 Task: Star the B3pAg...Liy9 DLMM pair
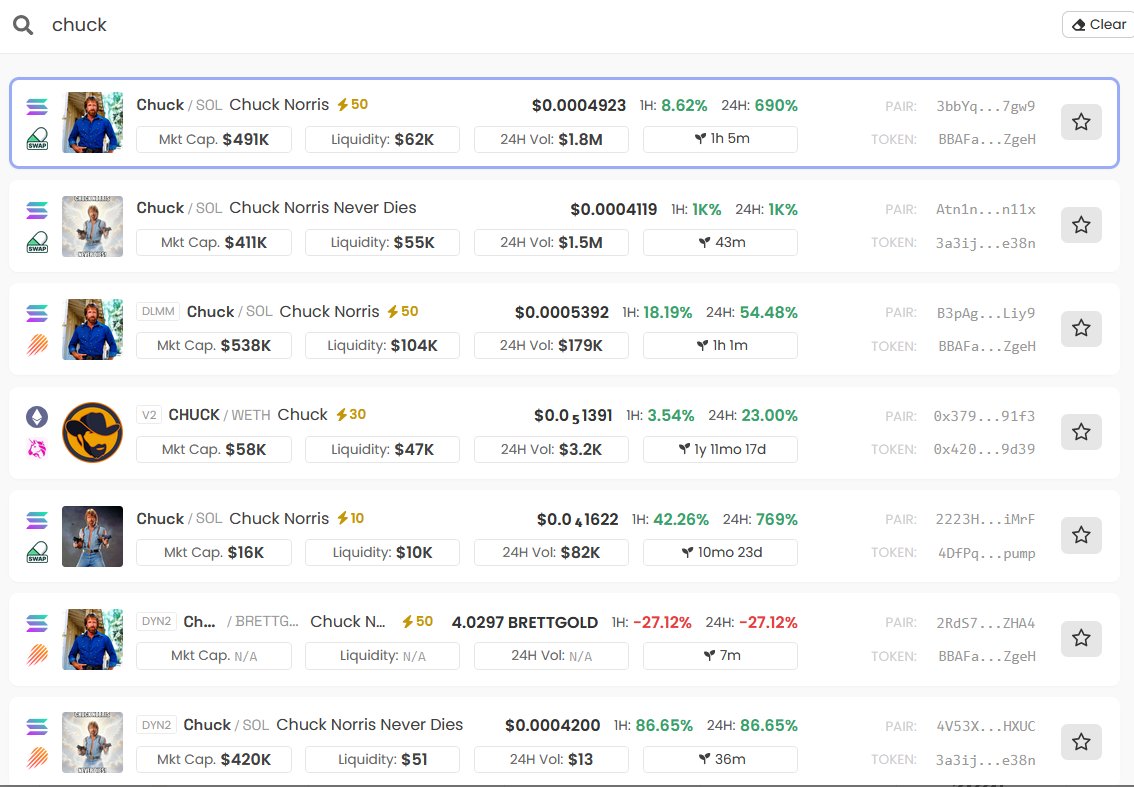click(1081, 328)
